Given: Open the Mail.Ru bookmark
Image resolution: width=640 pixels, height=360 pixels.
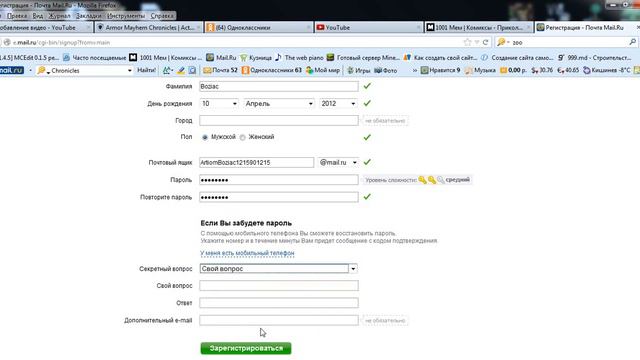Looking at the screenshot, I should click(x=221, y=58).
